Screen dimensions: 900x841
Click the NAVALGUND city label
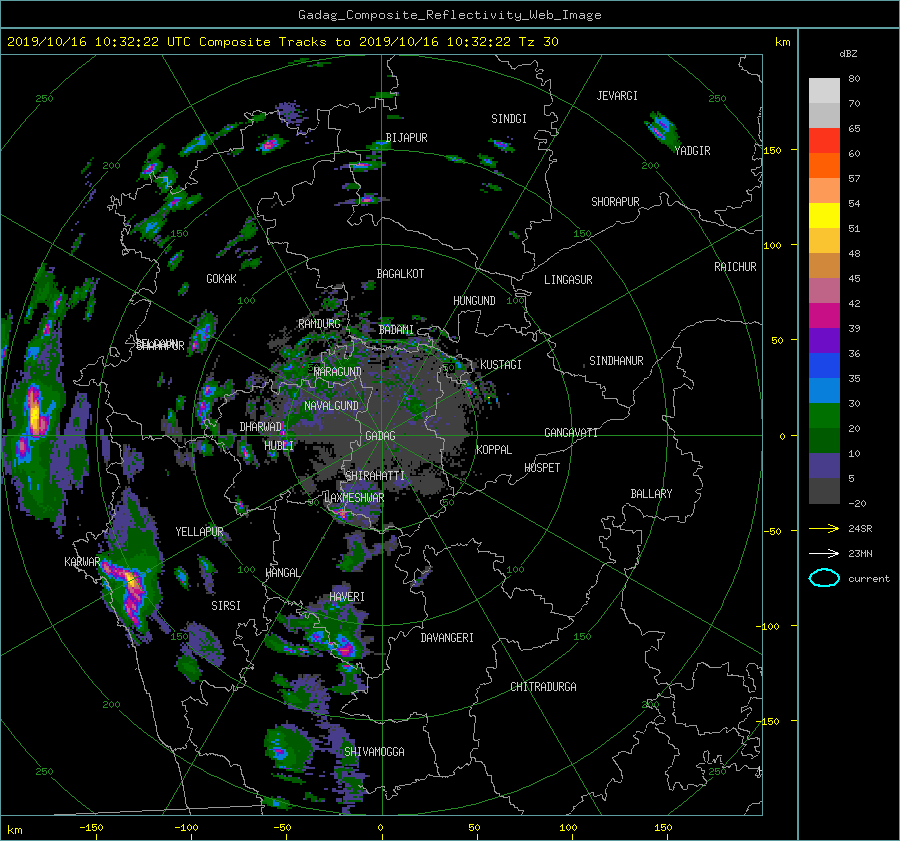[x=331, y=406]
